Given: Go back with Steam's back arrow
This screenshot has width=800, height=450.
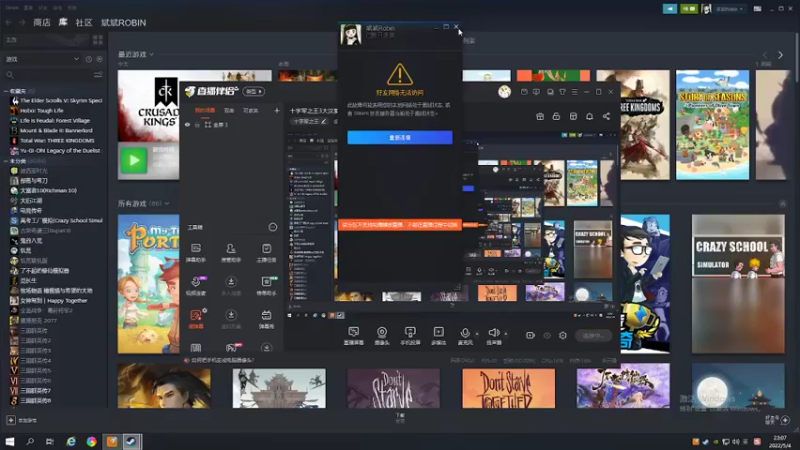Looking at the screenshot, I should [x=9, y=22].
